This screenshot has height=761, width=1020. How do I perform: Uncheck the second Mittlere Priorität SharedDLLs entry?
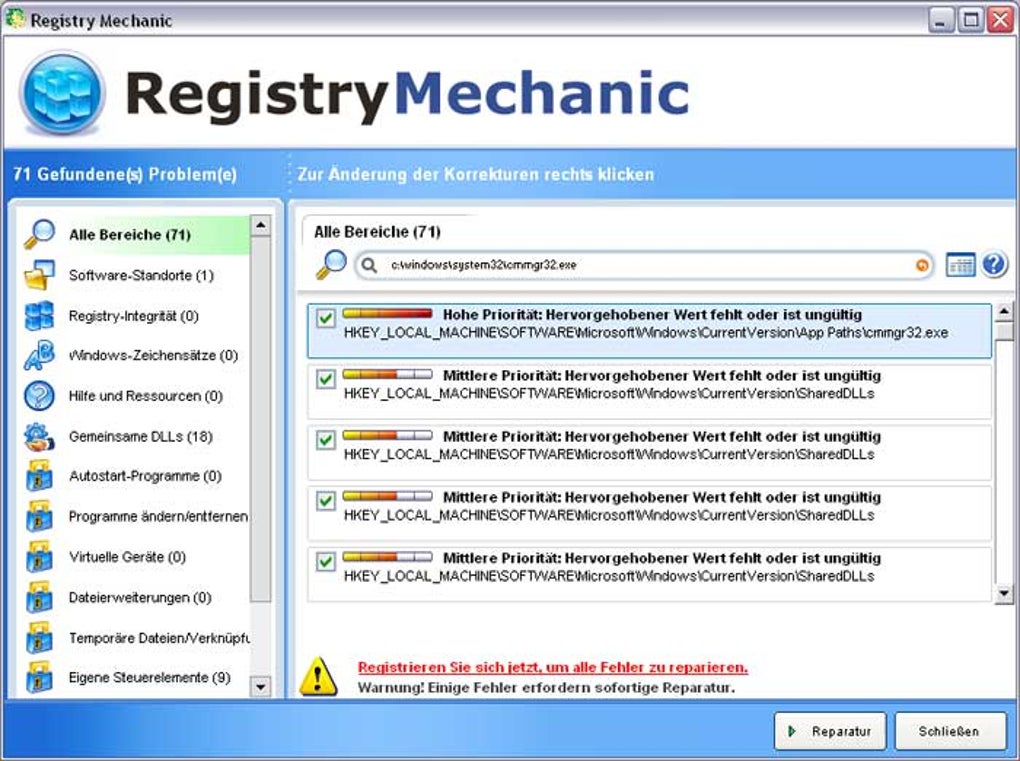pyautogui.click(x=326, y=440)
